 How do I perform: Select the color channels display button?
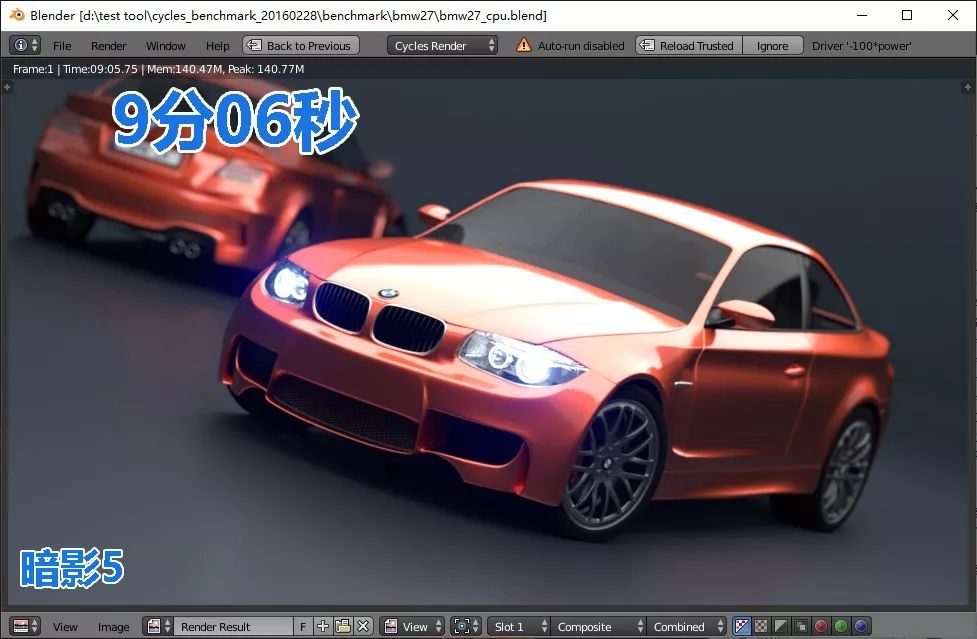click(761, 626)
